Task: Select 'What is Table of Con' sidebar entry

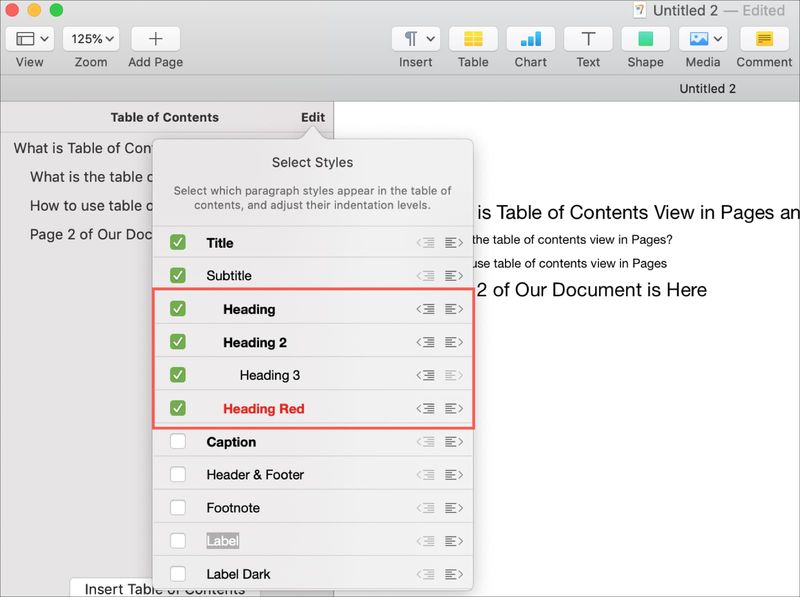Action: (83, 148)
